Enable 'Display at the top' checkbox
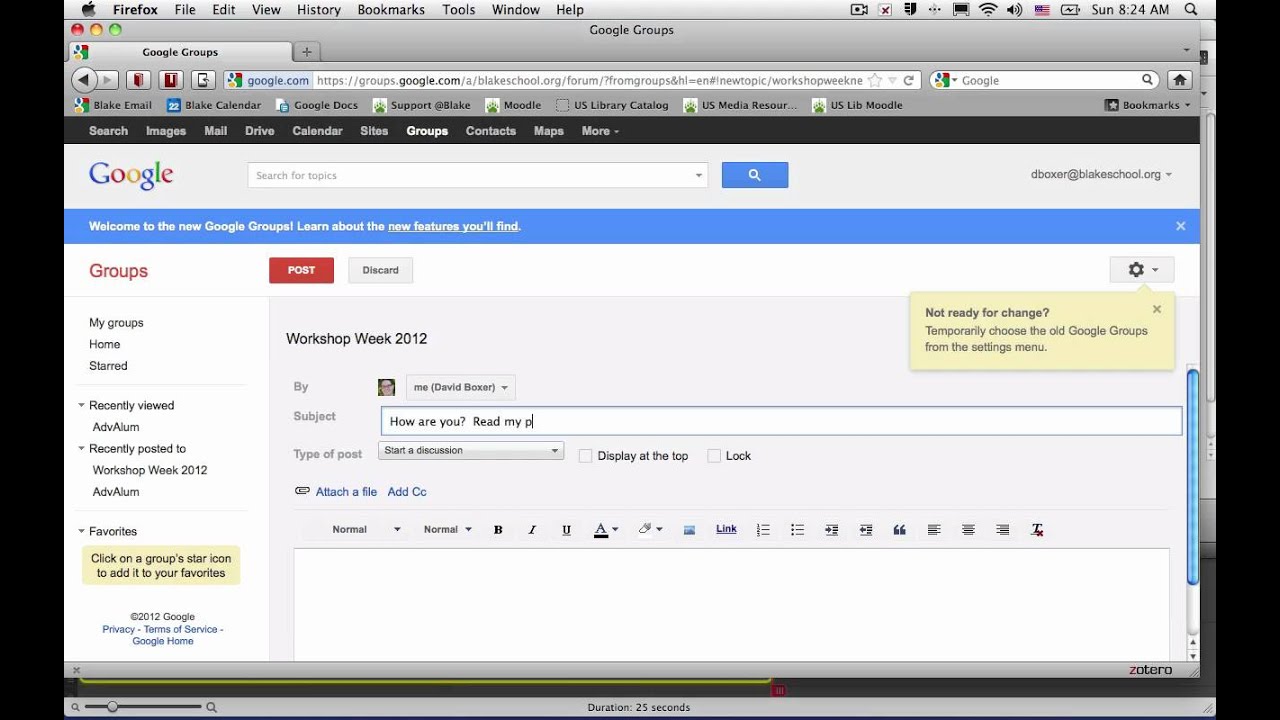The height and width of the screenshot is (720, 1280). click(586, 456)
